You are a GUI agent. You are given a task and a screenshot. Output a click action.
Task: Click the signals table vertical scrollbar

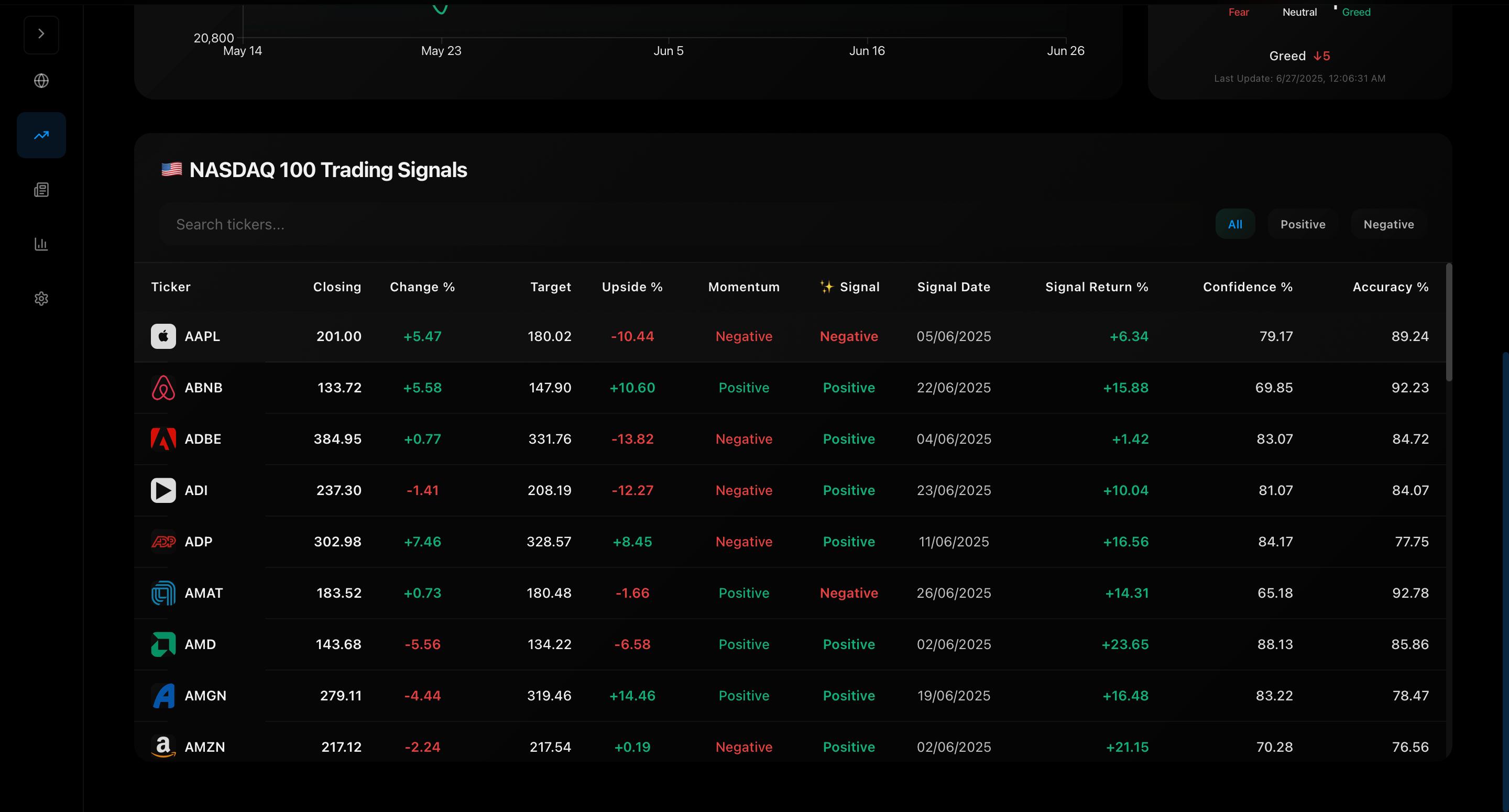point(1449,323)
